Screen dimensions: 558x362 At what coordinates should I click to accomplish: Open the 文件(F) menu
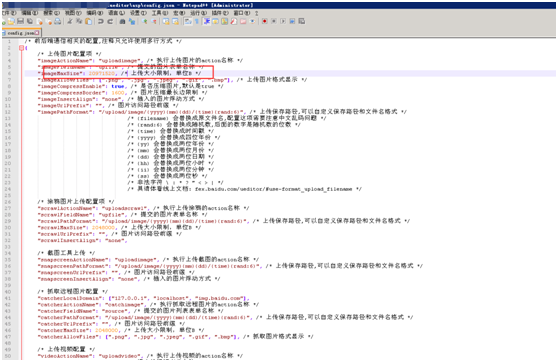click(x=9, y=13)
